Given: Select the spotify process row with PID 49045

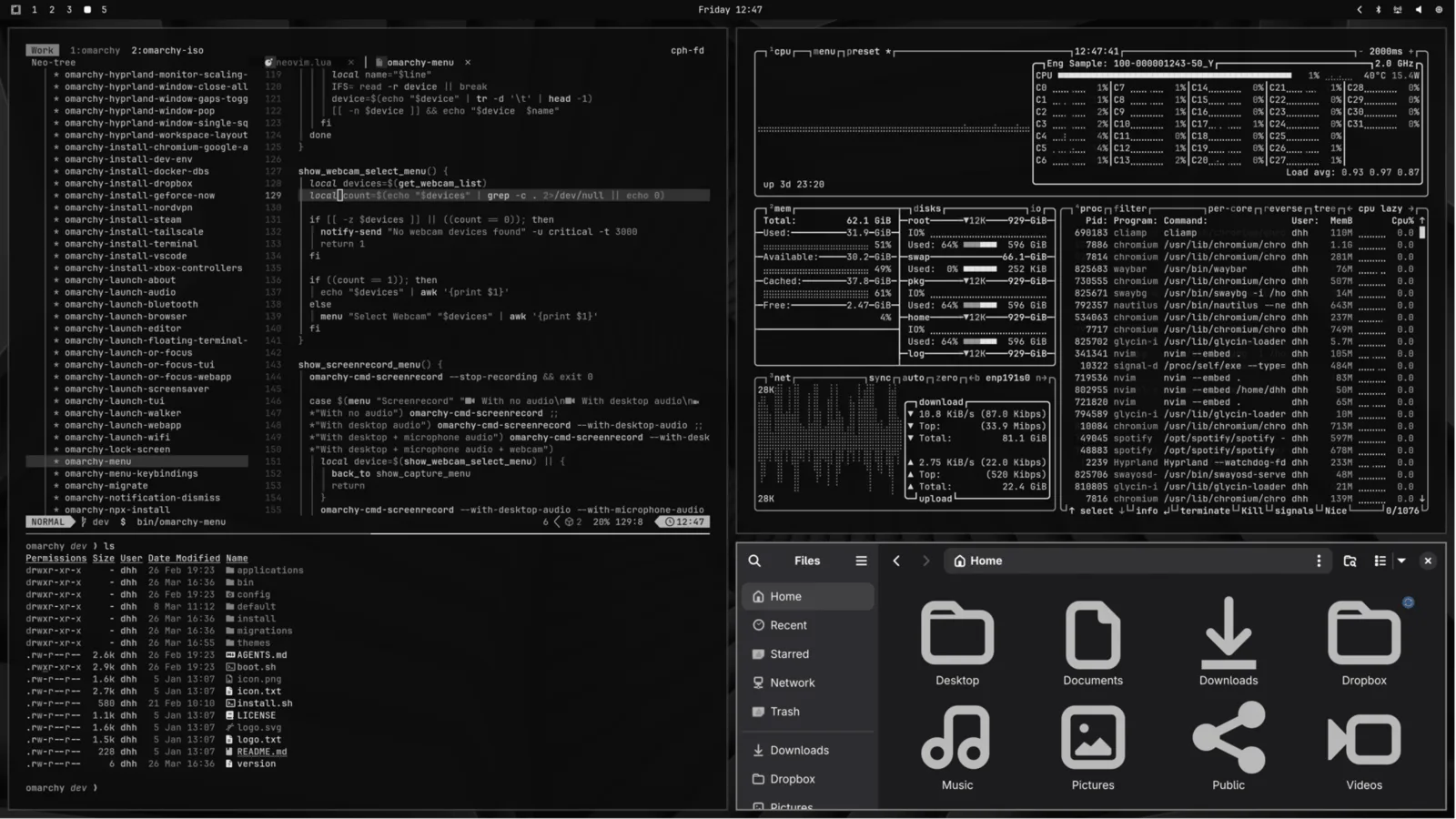Looking at the screenshot, I should (x=1245, y=439).
